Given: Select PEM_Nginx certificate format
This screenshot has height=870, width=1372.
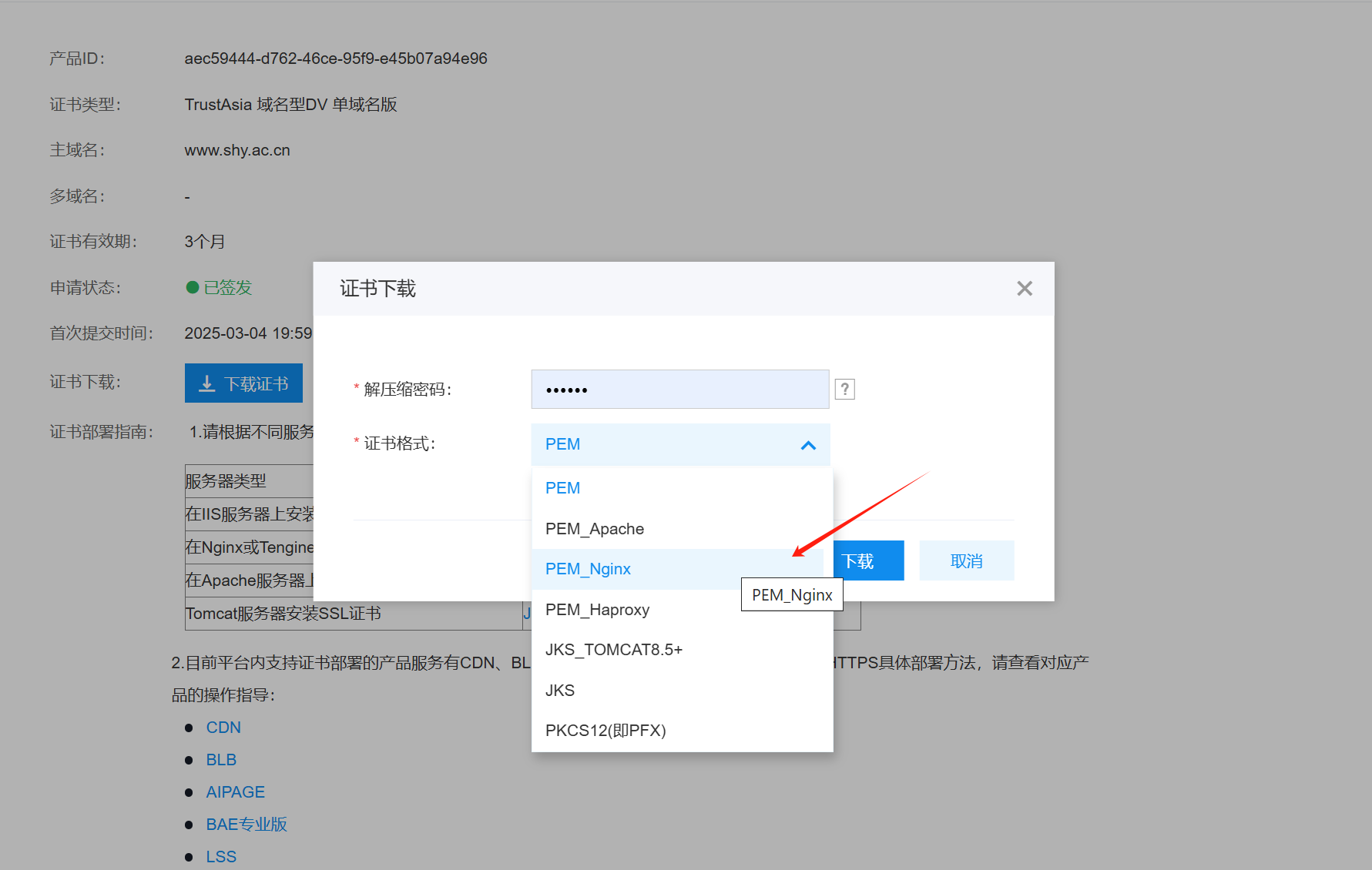Looking at the screenshot, I should 588,569.
